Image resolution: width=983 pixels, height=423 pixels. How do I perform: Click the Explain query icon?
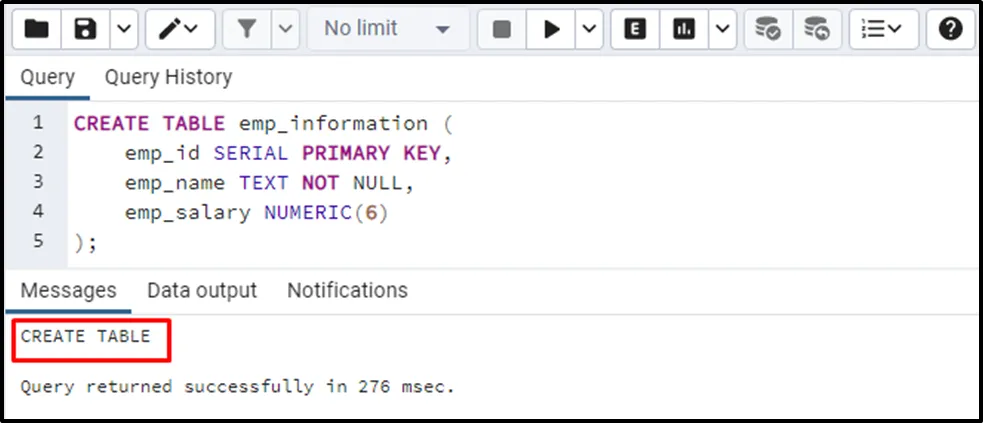point(635,30)
